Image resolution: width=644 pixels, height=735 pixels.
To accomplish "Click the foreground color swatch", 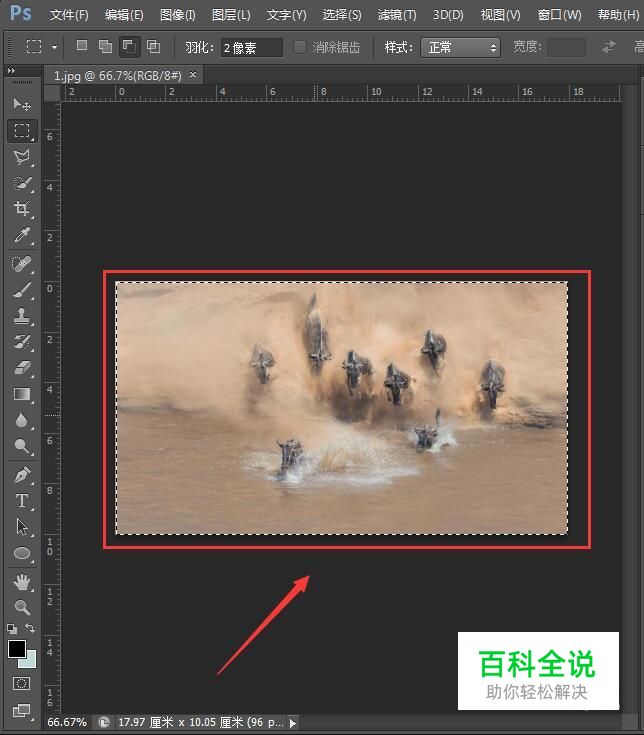I will tap(16, 649).
